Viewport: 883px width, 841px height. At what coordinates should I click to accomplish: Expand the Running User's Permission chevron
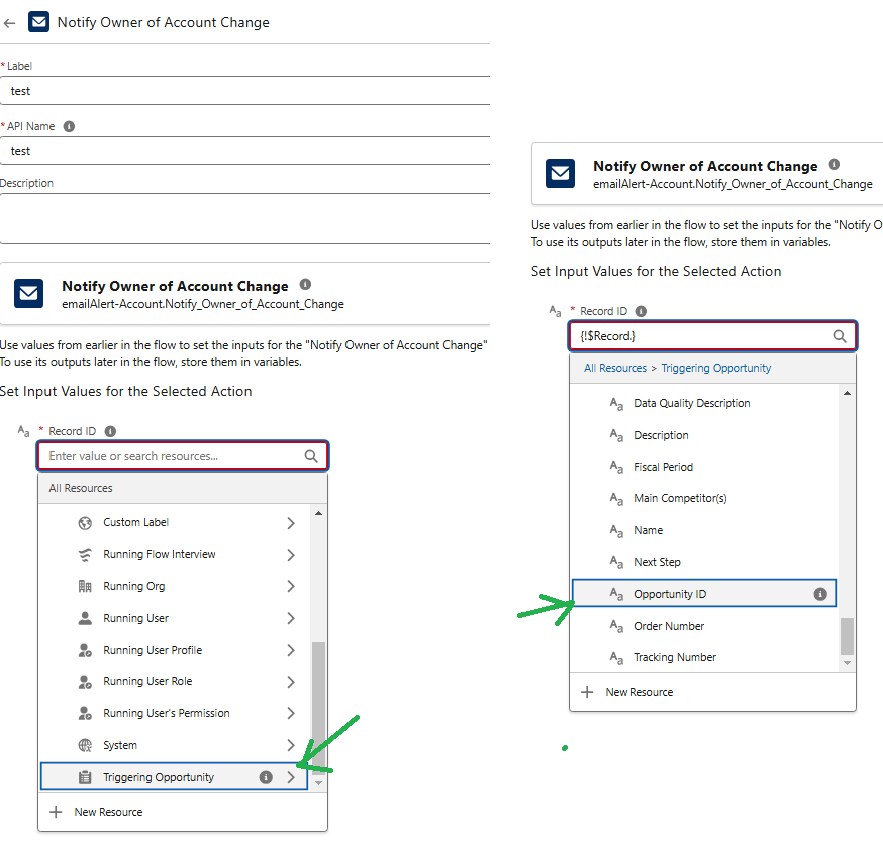[291, 713]
